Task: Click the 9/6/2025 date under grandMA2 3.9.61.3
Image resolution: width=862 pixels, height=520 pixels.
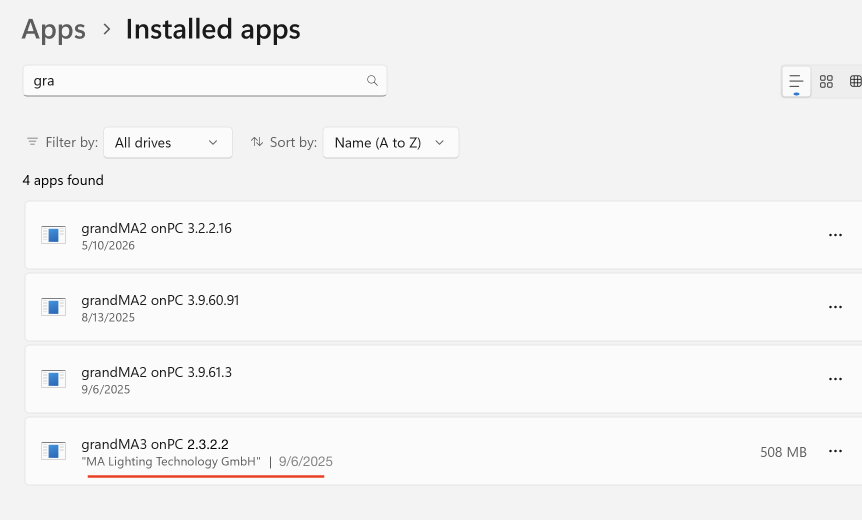Action: pyautogui.click(x=106, y=390)
